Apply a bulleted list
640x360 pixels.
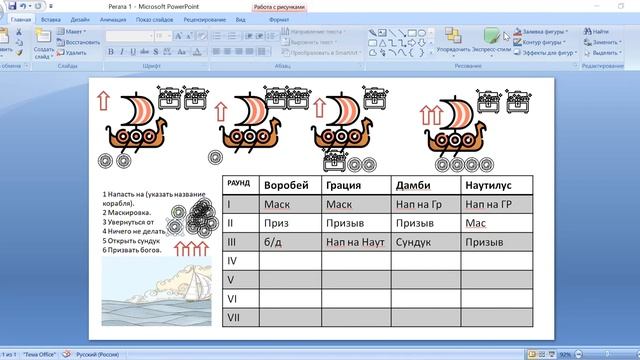tap(218, 36)
